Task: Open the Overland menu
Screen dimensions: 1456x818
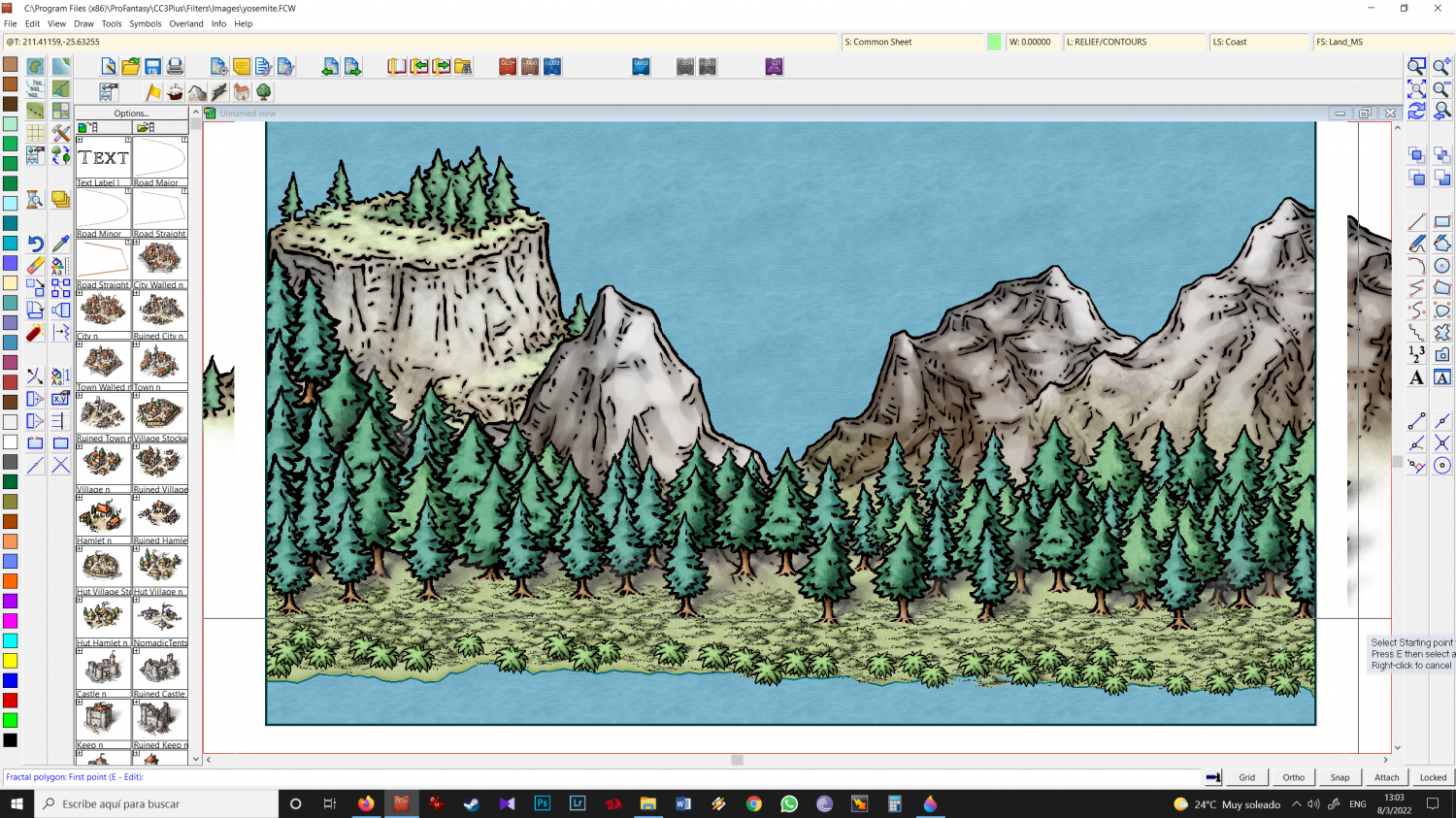Action: pyautogui.click(x=186, y=24)
